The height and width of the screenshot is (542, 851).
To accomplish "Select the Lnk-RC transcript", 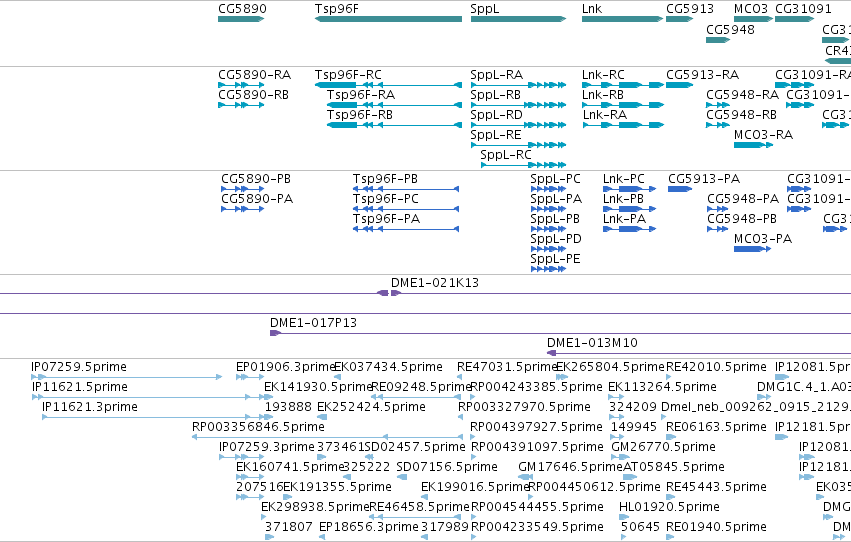I will (623, 85).
